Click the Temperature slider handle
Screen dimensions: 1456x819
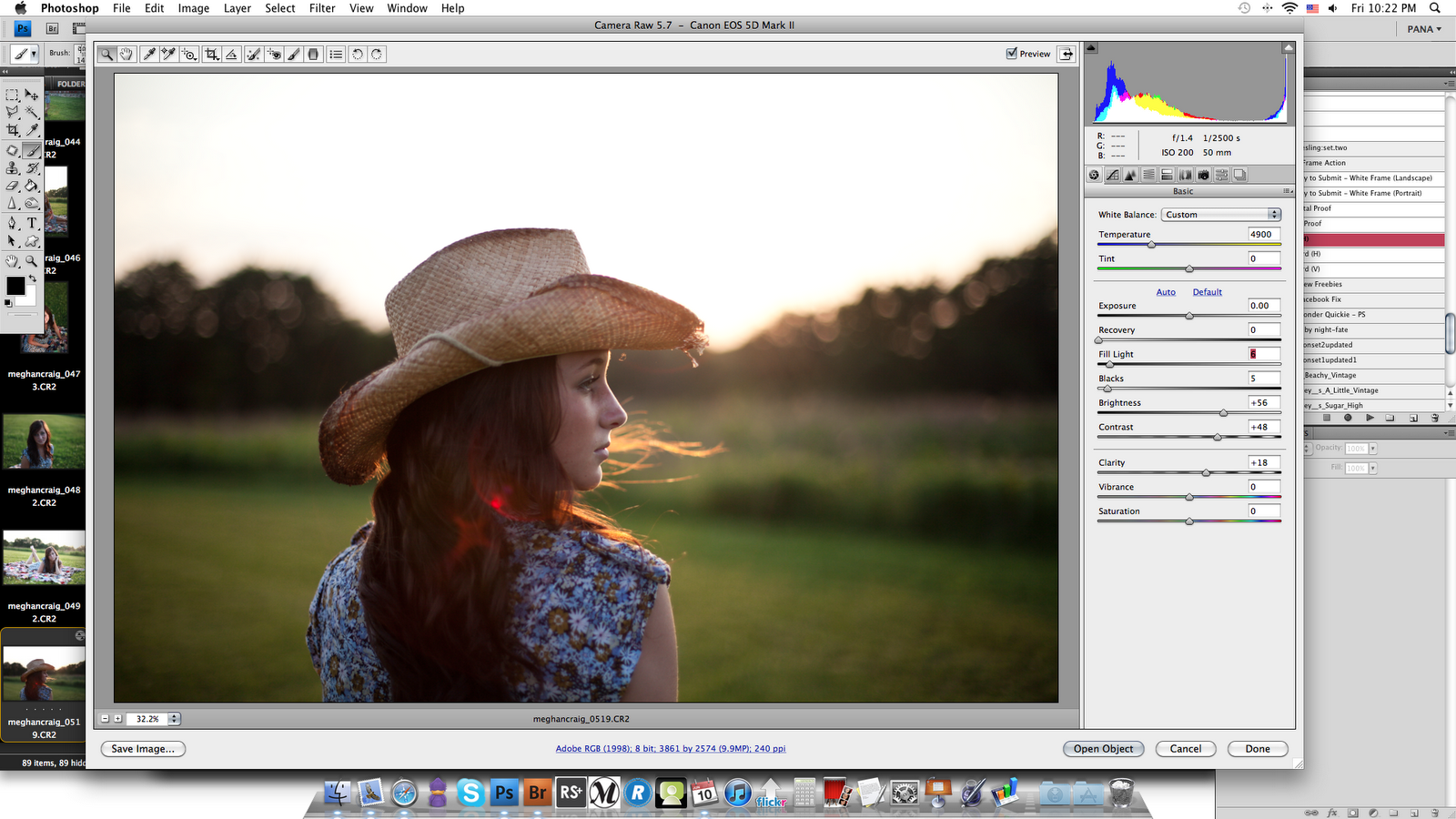pos(1151,245)
